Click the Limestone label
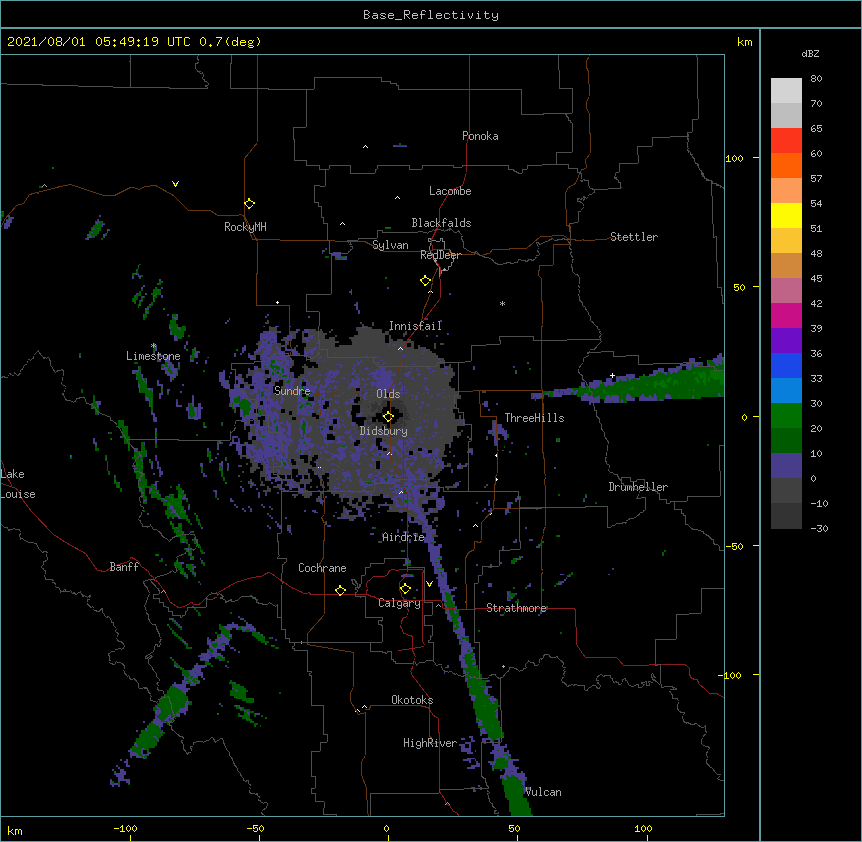 pyautogui.click(x=153, y=356)
